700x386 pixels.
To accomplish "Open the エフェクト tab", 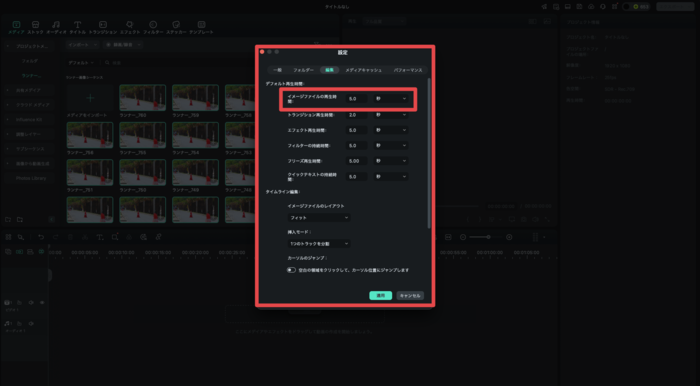I will (x=130, y=28).
